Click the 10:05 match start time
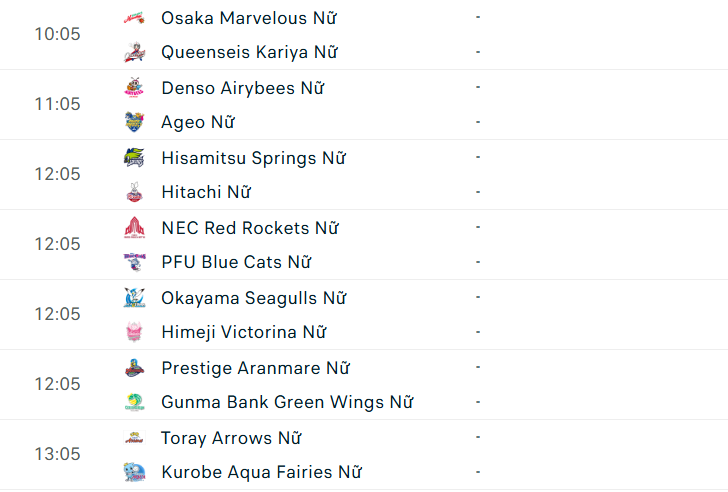The image size is (728, 492). point(57,34)
